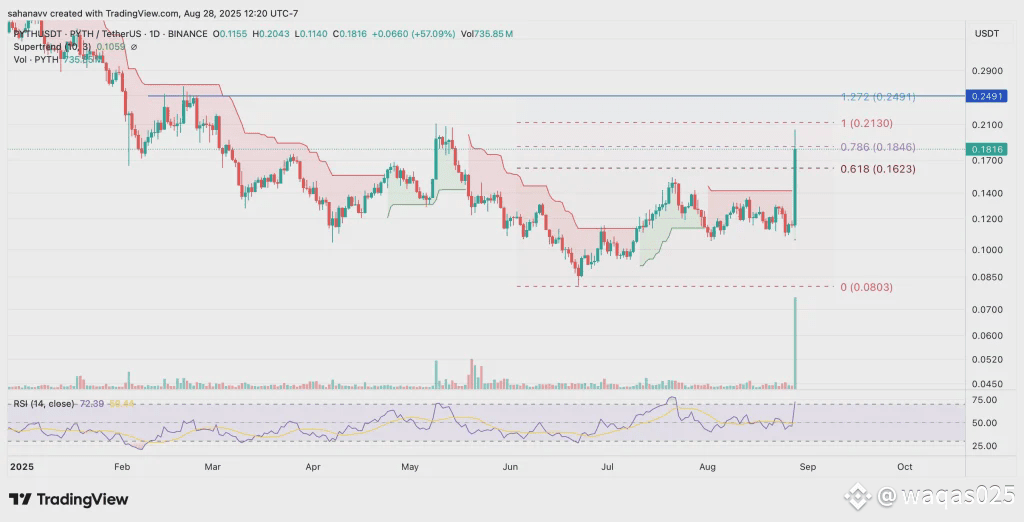
Task: Open the USDT currency selector
Action: [986, 33]
